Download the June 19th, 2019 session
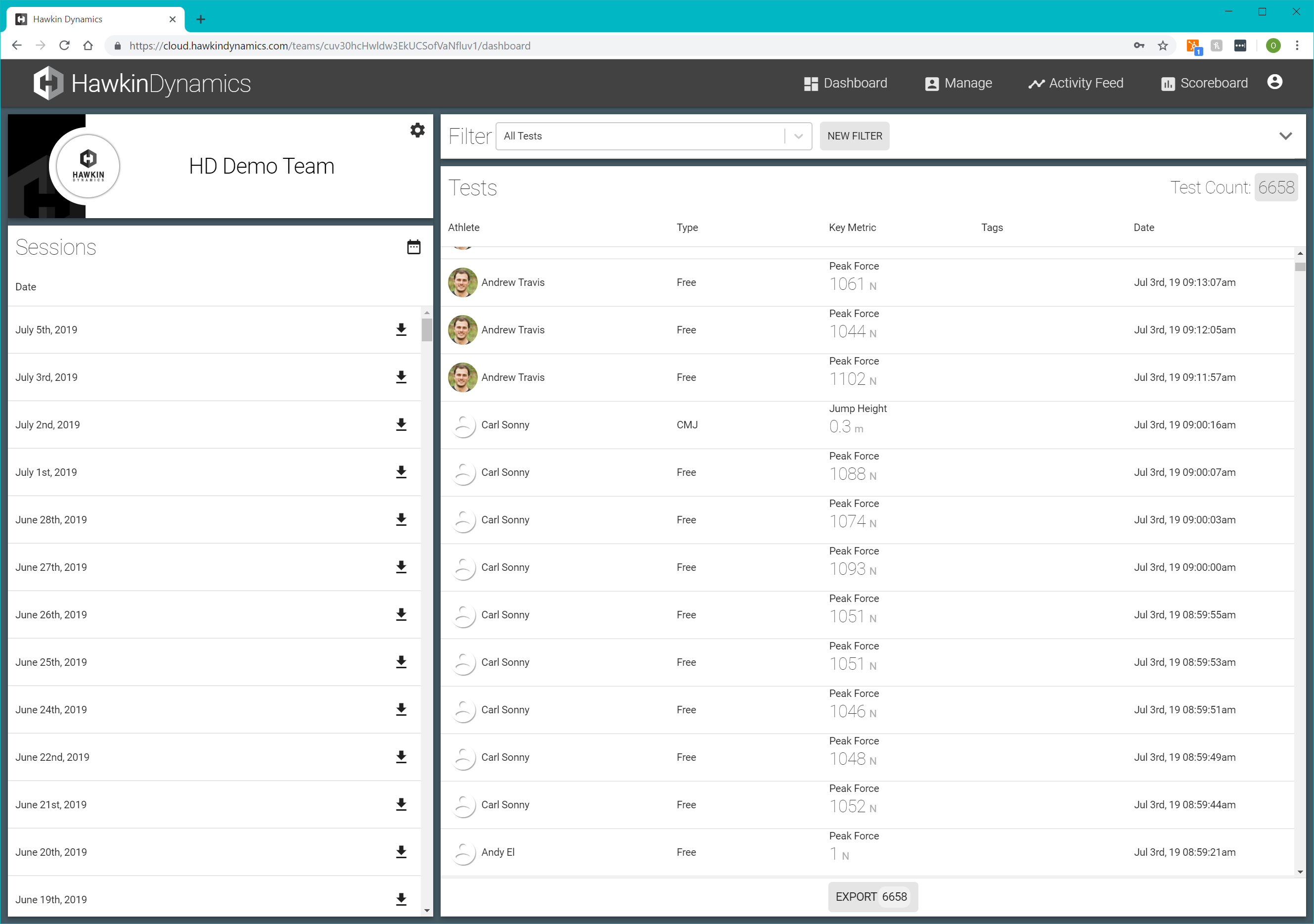Viewport: 1314px width, 924px height. click(x=401, y=900)
